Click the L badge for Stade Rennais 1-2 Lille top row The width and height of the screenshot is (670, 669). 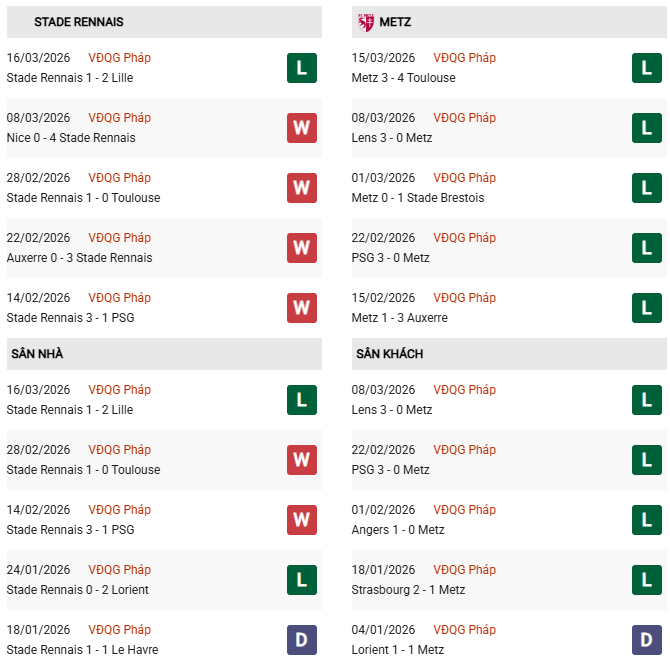301,68
